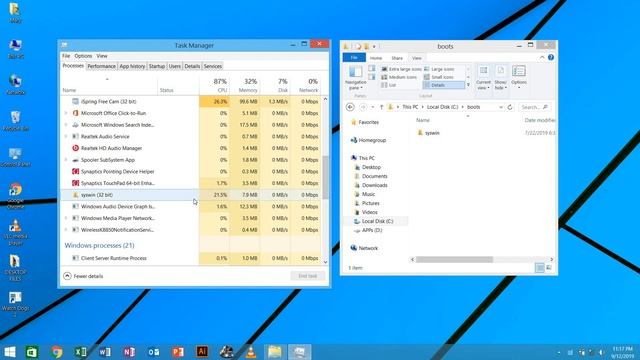
Task: Expand Microsoft Windows Search Indexer process
Action: point(66,125)
